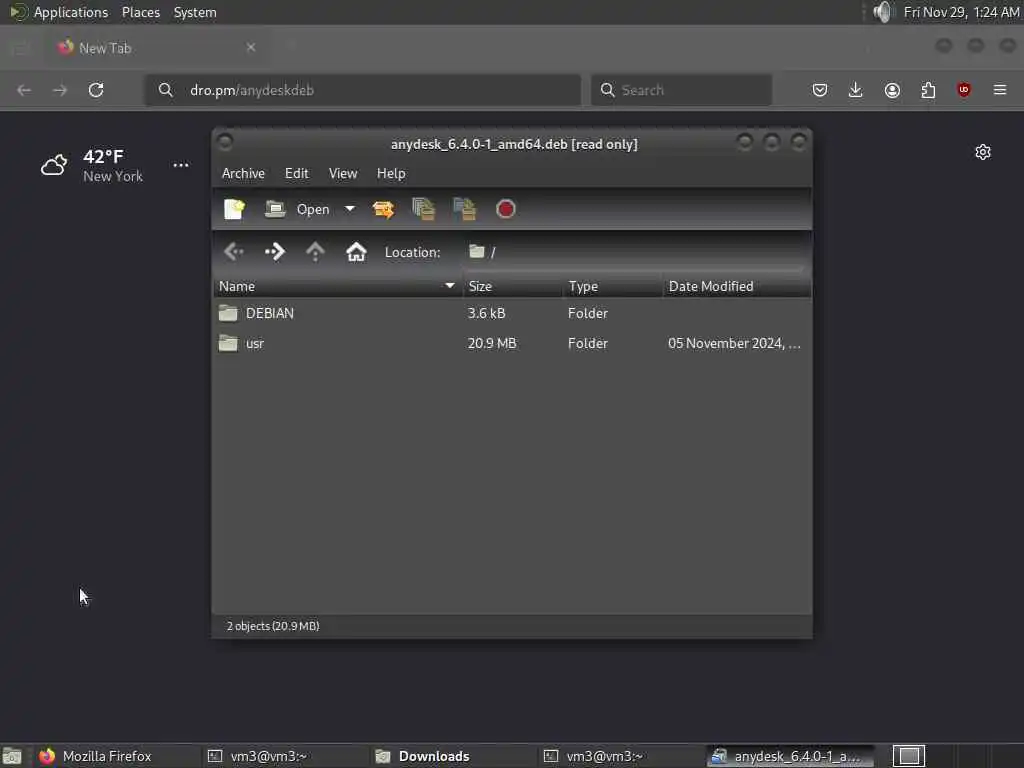
Task: Sort files by Date Modified column
Action: click(x=737, y=286)
